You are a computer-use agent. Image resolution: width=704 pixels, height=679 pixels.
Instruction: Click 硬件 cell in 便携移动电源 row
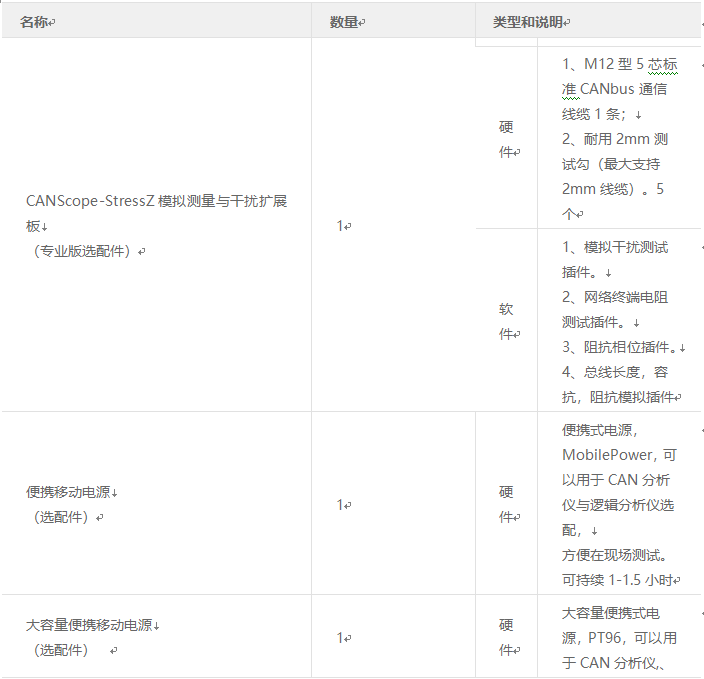click(x=506, y=504)
